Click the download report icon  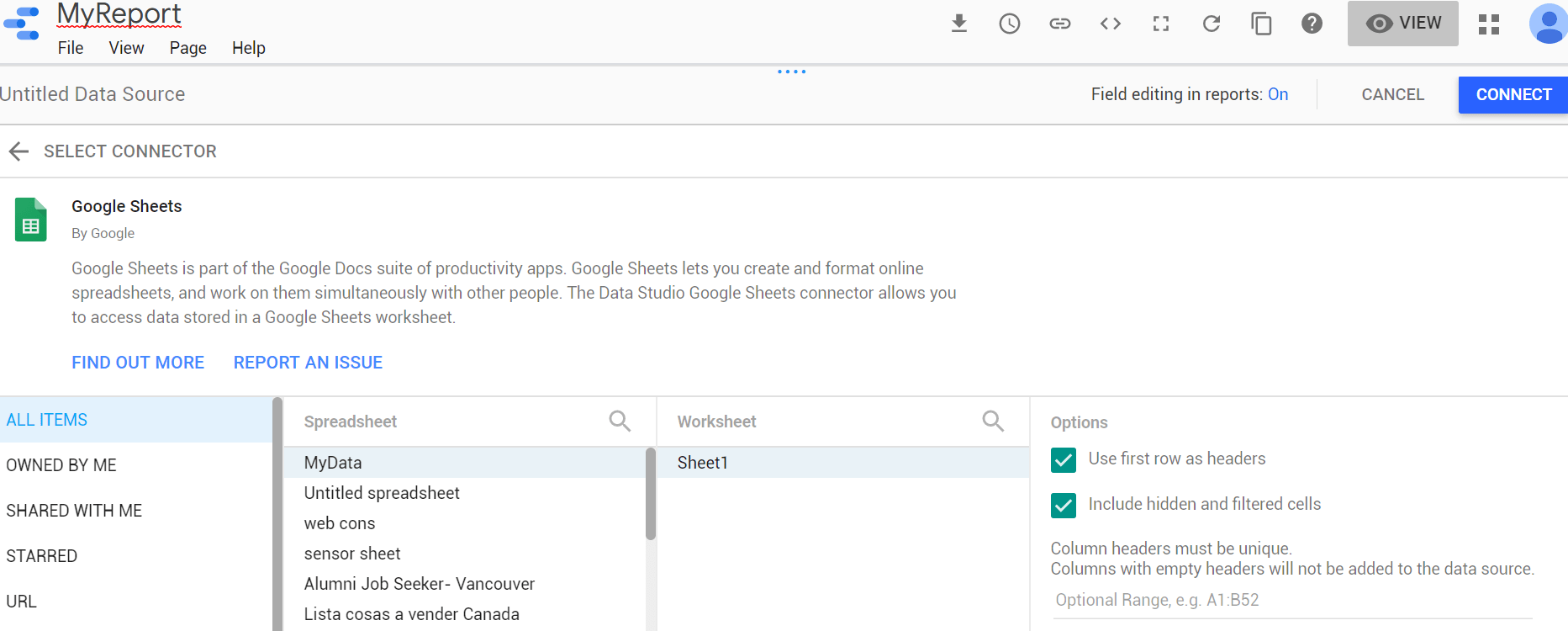click(x=958, y=24)
